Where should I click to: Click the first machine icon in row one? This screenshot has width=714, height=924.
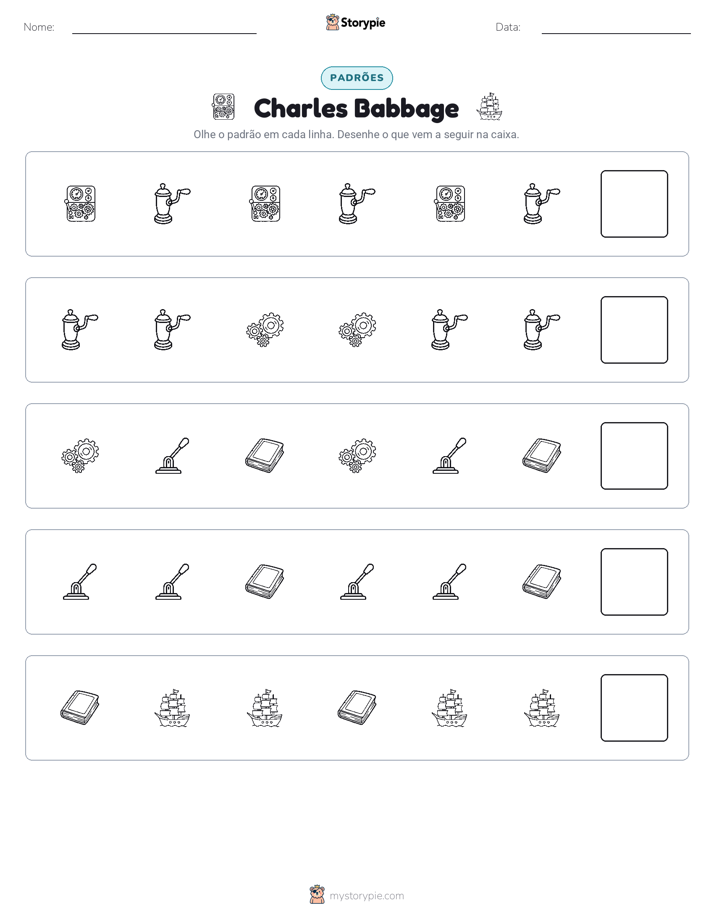(80, 204)
